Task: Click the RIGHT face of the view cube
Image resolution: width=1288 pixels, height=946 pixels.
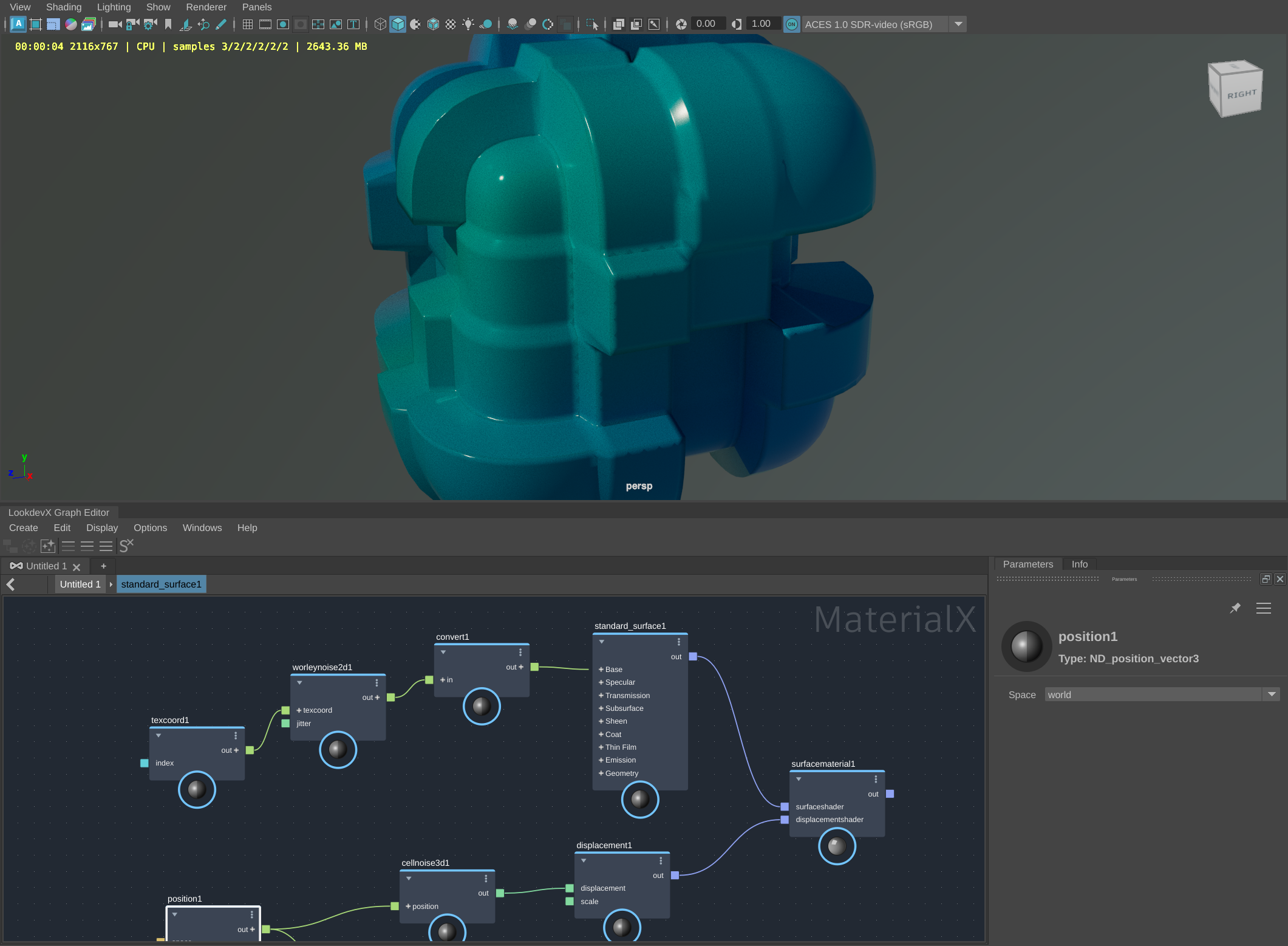Action: 1241,95
